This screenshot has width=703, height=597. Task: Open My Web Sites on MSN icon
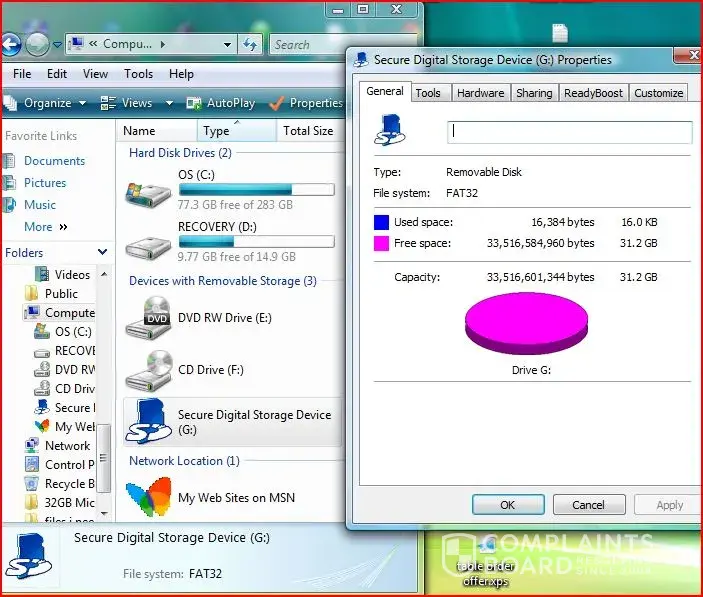pos(147,497)
